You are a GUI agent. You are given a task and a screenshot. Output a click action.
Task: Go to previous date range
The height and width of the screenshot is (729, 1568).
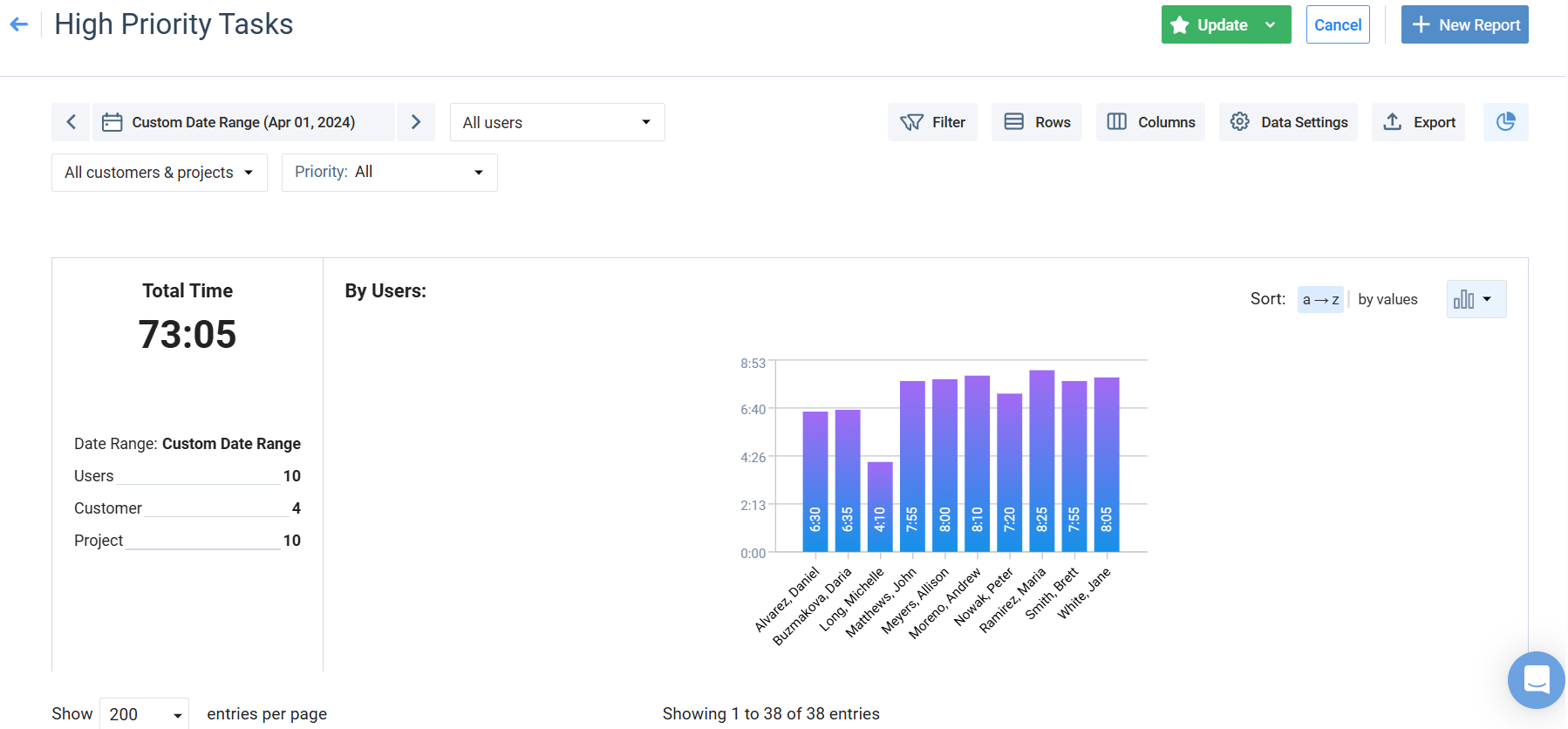pyautogui.click(x=72, y=122)
